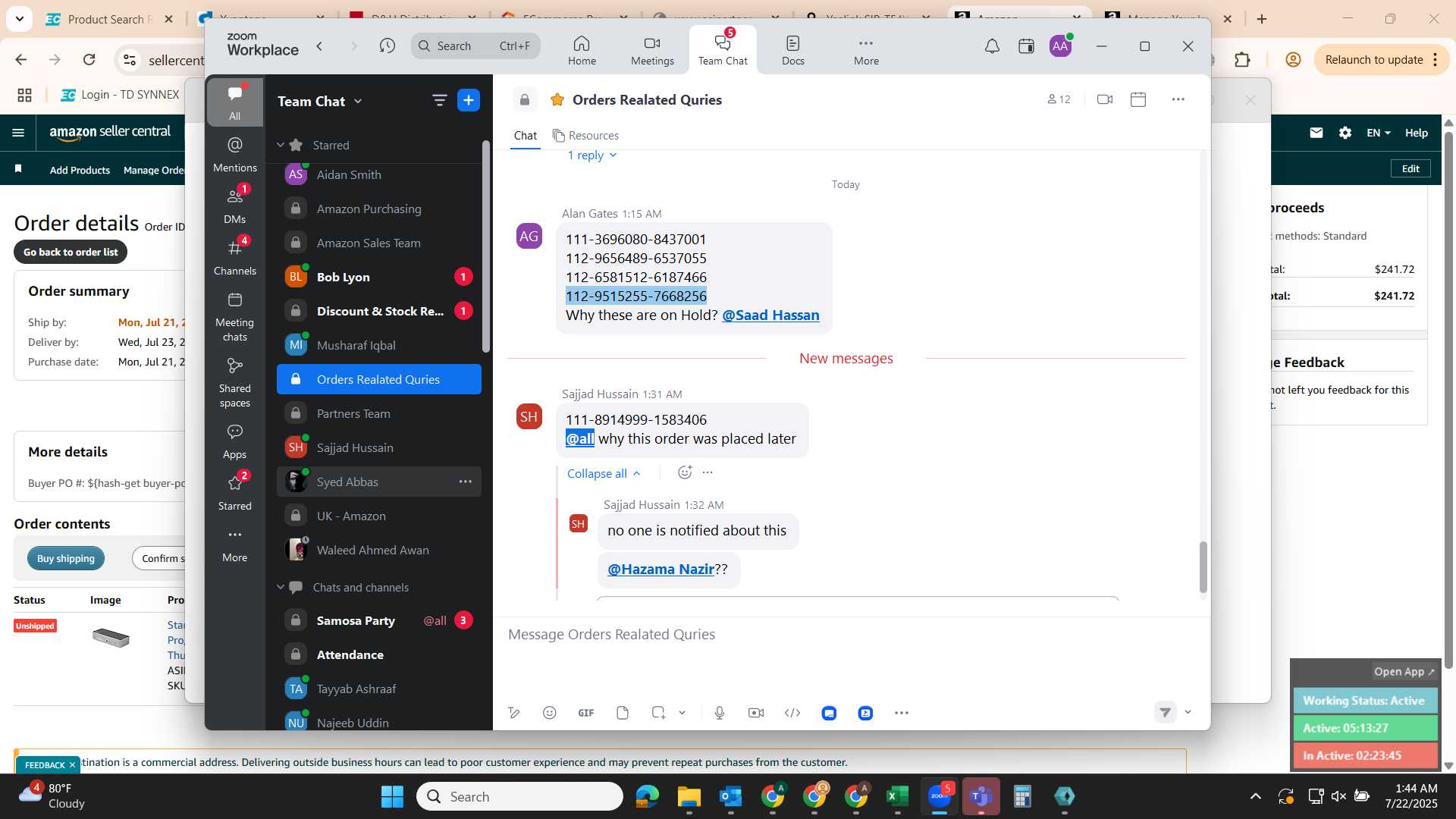The width and height of the screenshot is (1456, 819).
Task: Click the Zoom search field
Action: tap(475, 46)
